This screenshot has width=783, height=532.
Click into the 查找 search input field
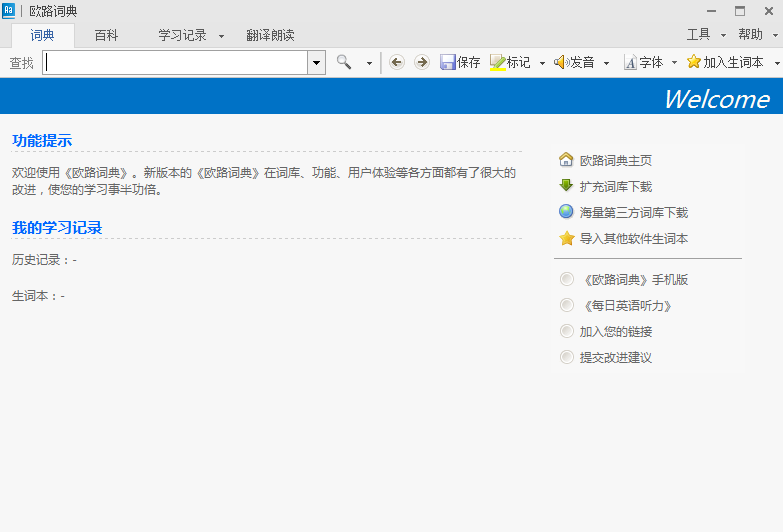point(175,62)
